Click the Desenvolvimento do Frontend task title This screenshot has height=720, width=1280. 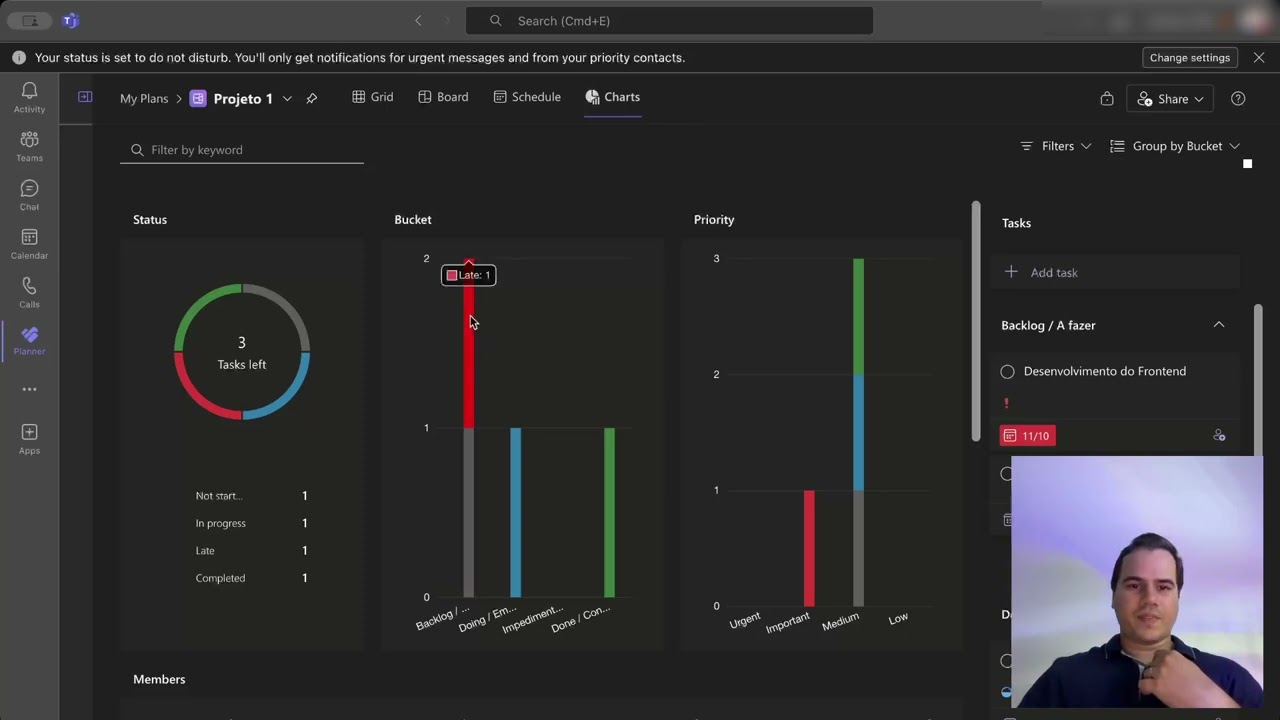pos(1104,371)
